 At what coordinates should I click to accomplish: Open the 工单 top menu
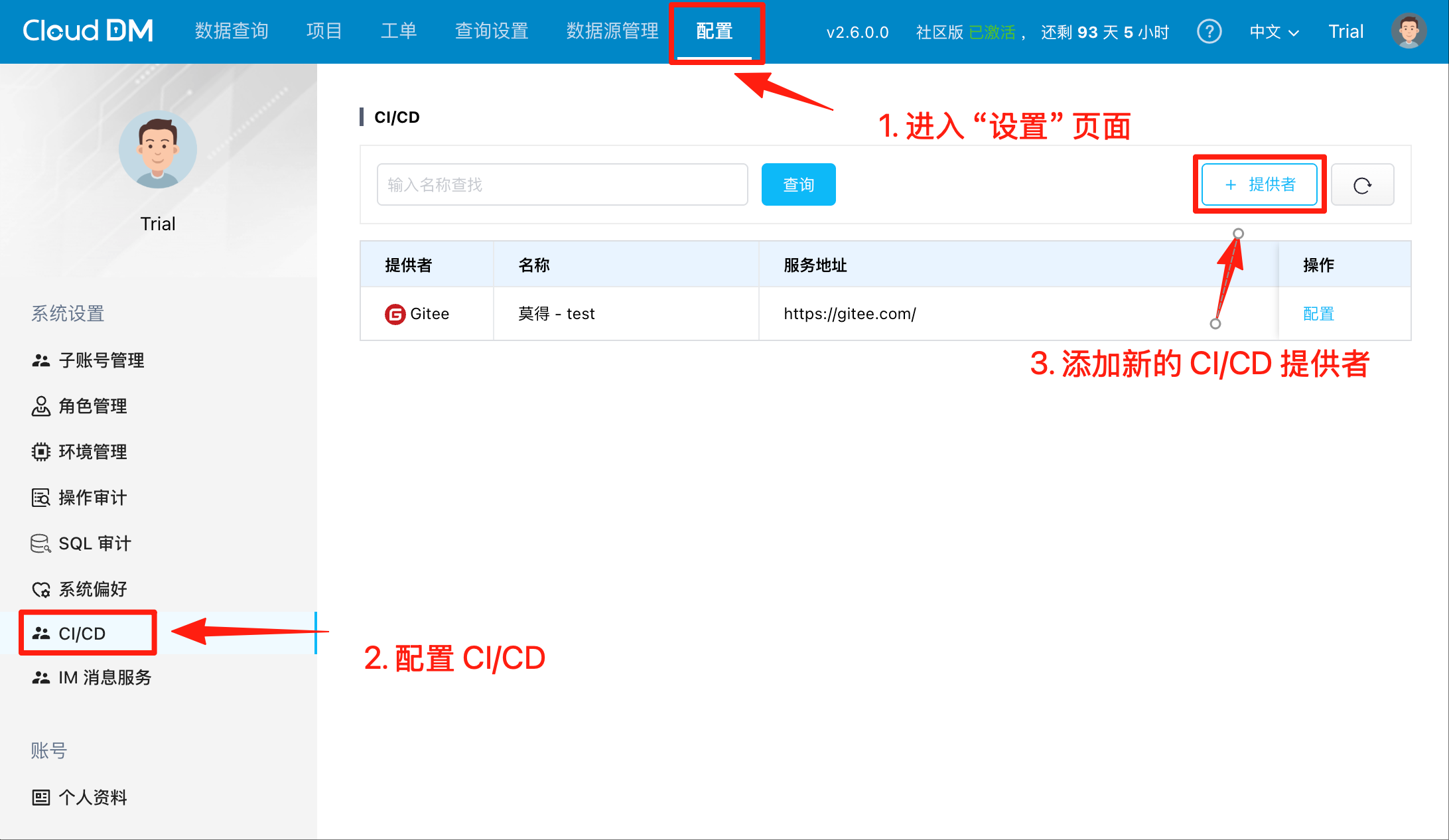click(x=399, y=31)
